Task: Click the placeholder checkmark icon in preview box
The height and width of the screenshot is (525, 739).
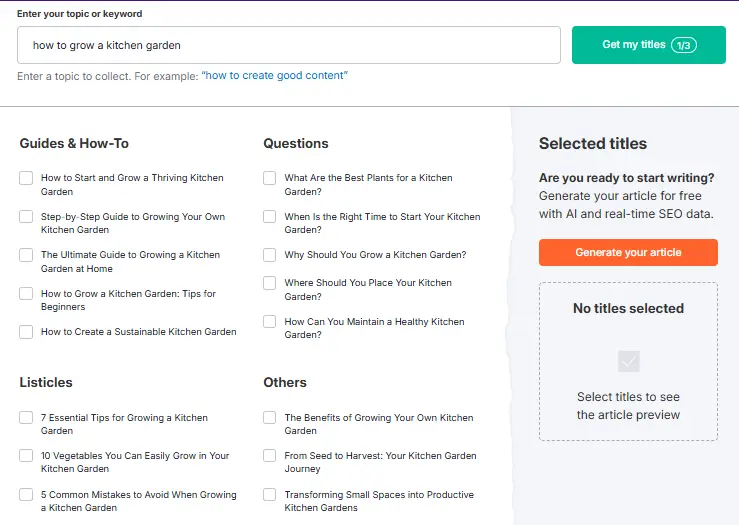Action: [x=628, y=361]
